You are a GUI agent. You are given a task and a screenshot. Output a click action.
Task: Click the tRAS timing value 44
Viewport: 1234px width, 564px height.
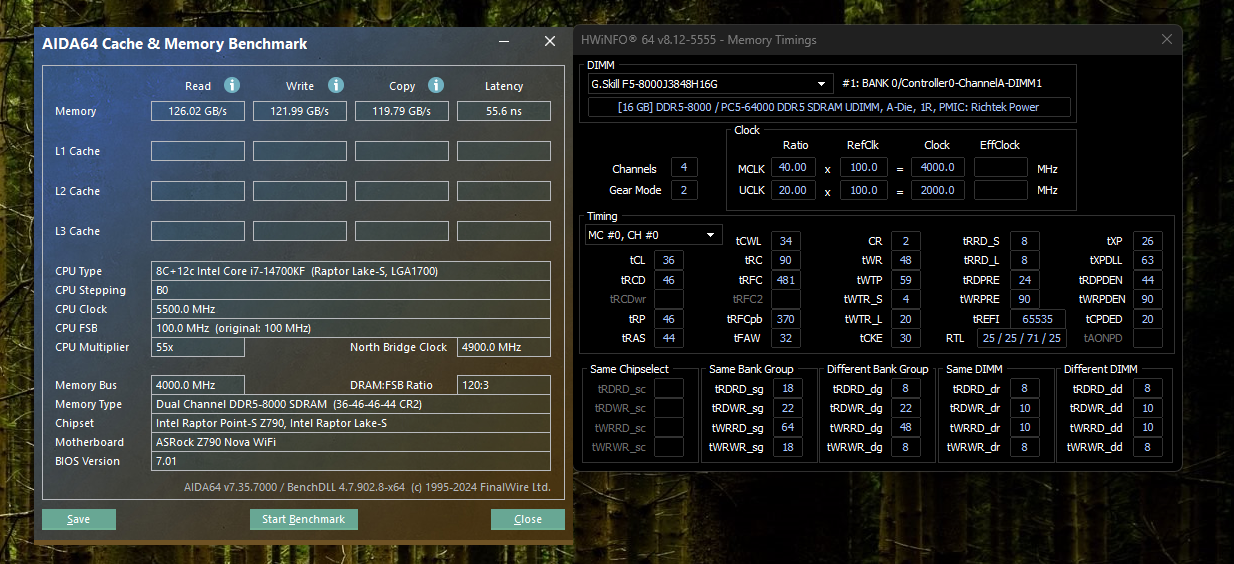point(668,339)
